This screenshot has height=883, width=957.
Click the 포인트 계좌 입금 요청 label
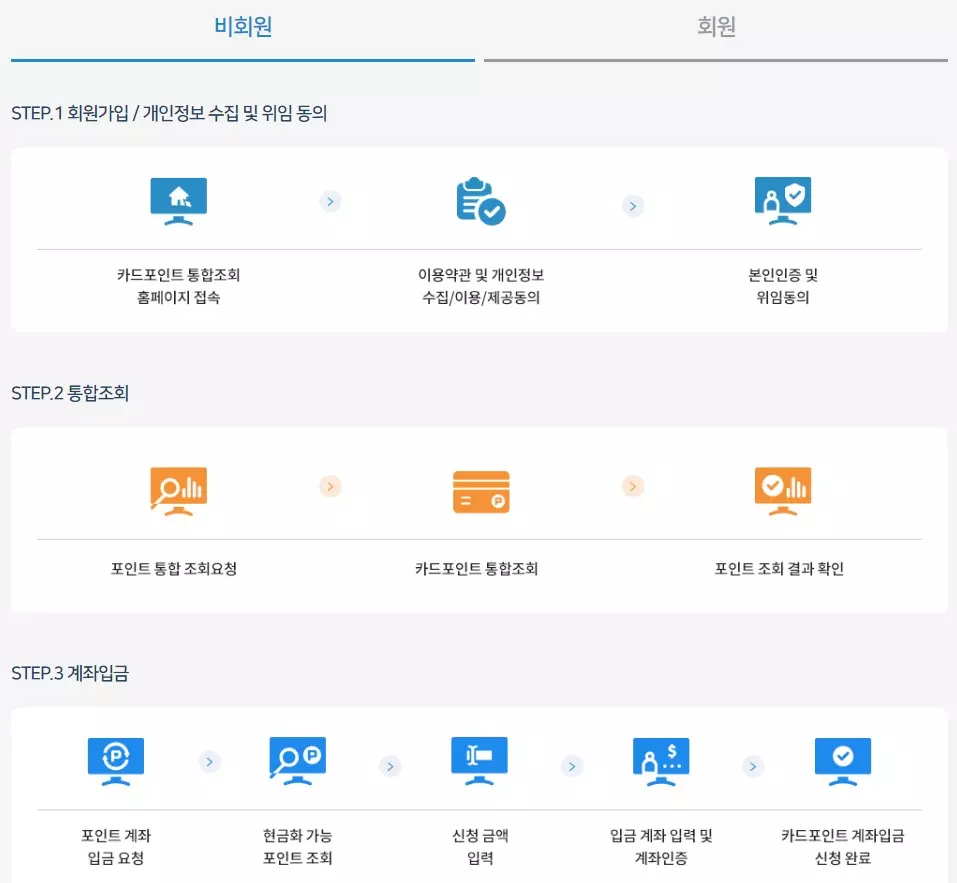pos(116,847)
